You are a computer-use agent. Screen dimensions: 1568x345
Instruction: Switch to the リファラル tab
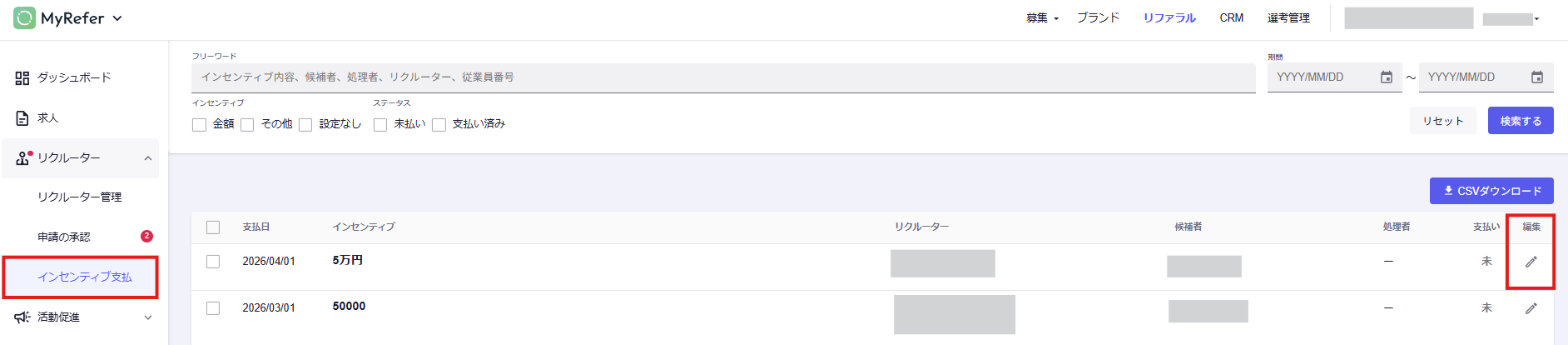point(1169,18)
